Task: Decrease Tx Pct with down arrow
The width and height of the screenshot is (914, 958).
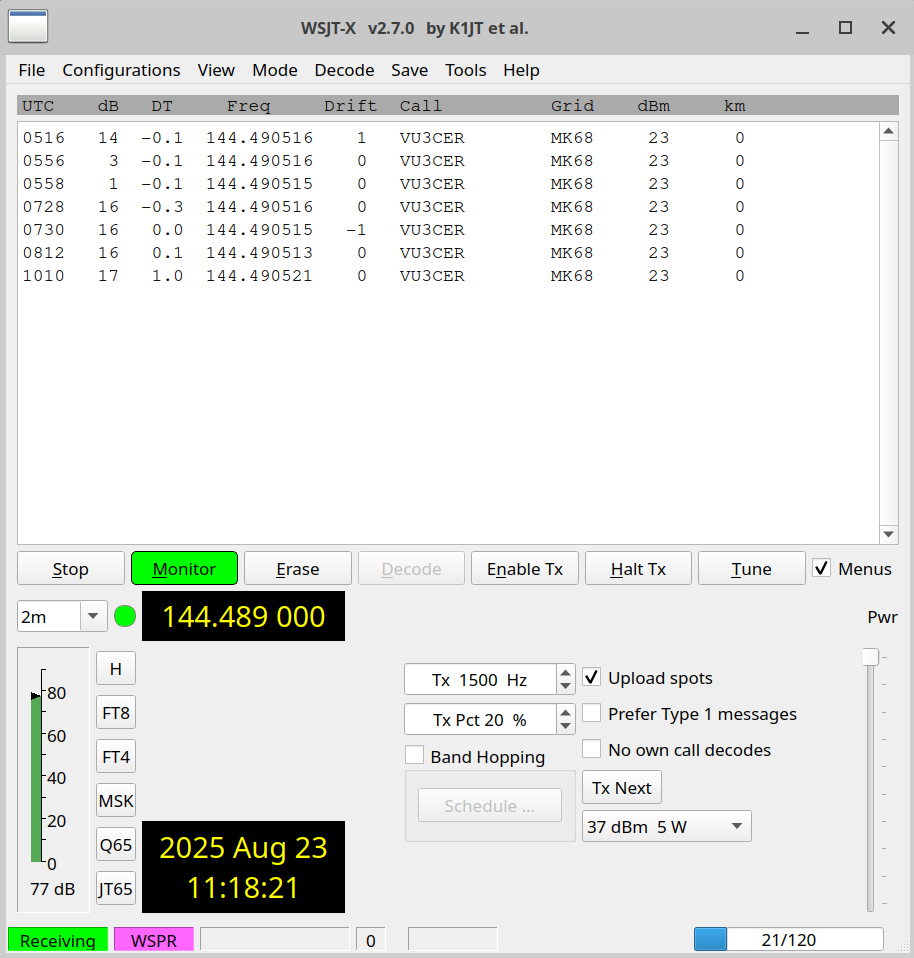Action: (x=566, y=727)
